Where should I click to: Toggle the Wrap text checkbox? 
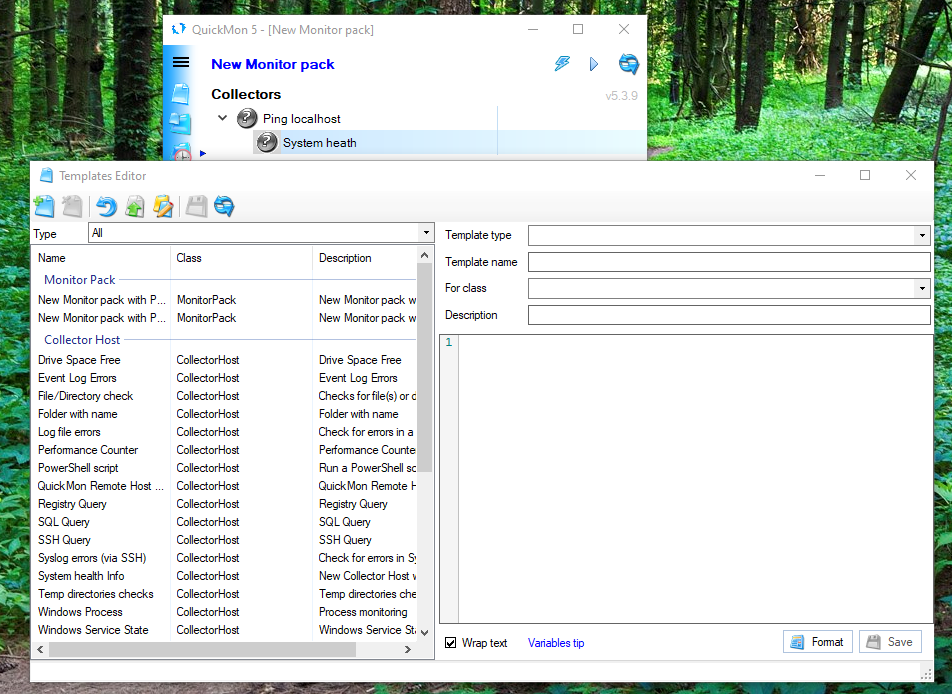tap(450, 642)
